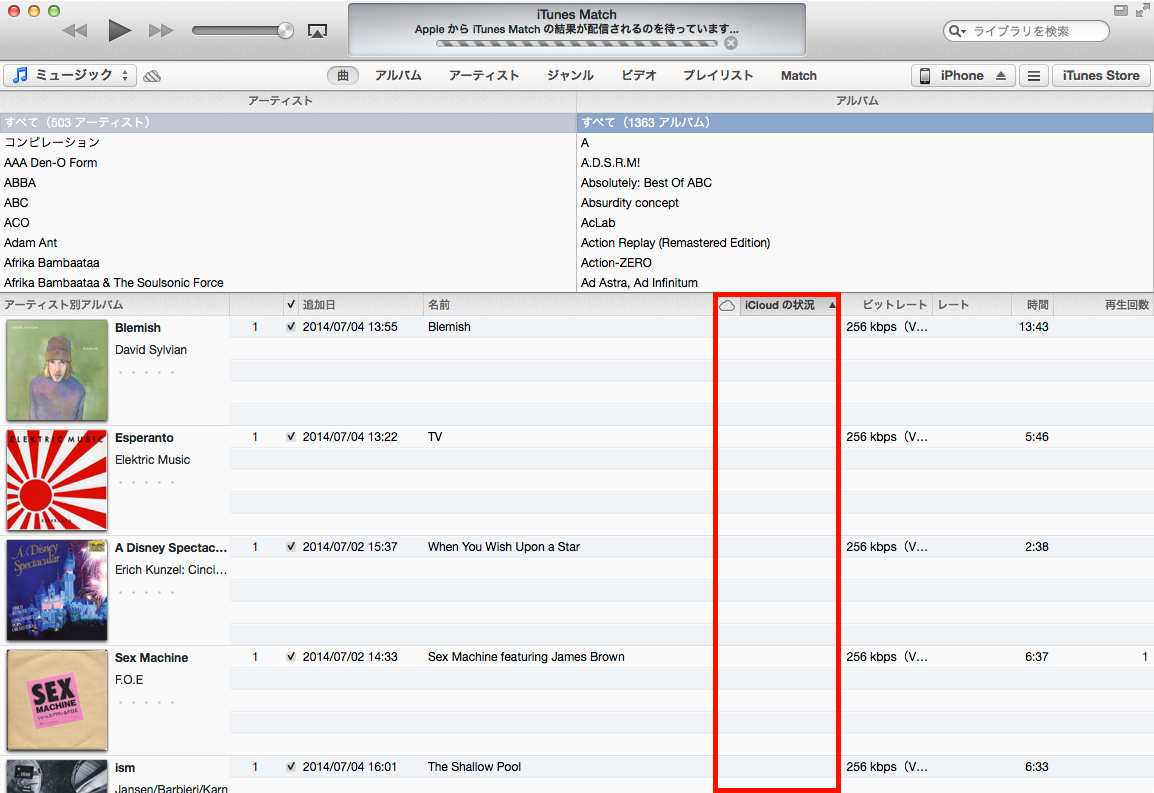Open the AirPlay output icon
1154x793 pixels.
pyautogui.click(x=317, y=31)
